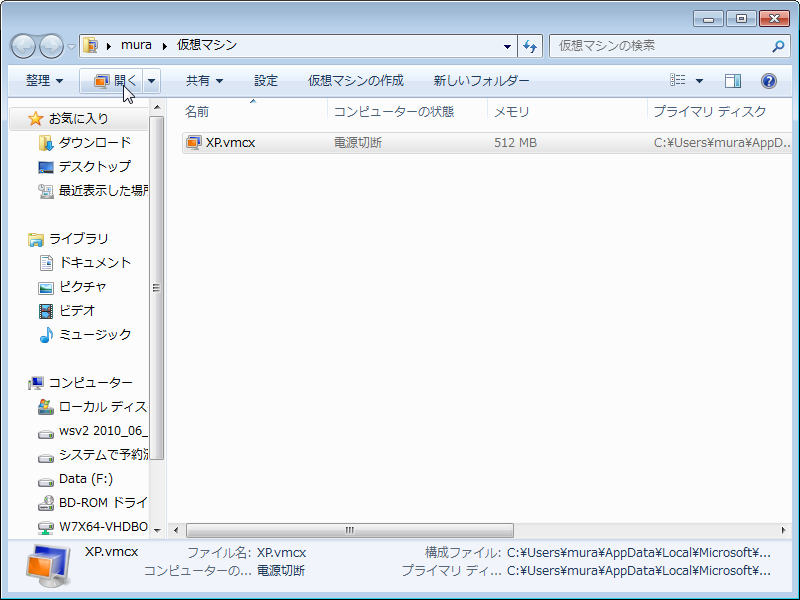Open 最近表示した場所 in favorites
Viewport: 800px width, 600px height.
click(x=104, y=191)
